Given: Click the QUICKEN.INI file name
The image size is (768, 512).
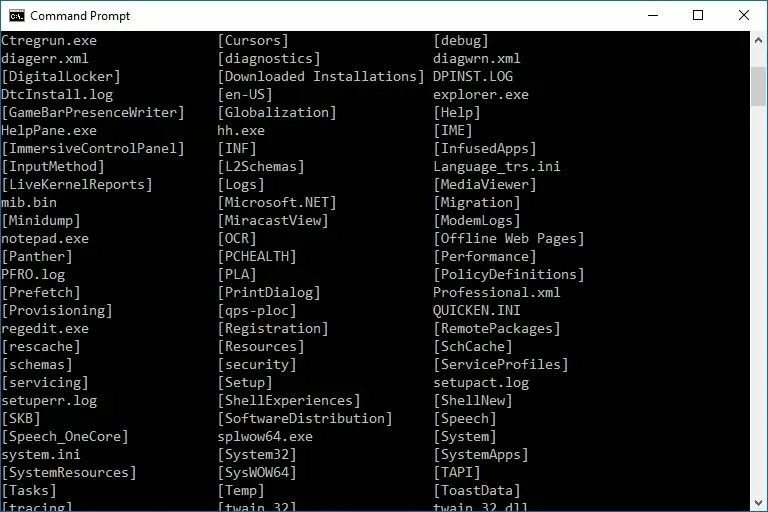Looking at the screenshot, I should 476,311.
